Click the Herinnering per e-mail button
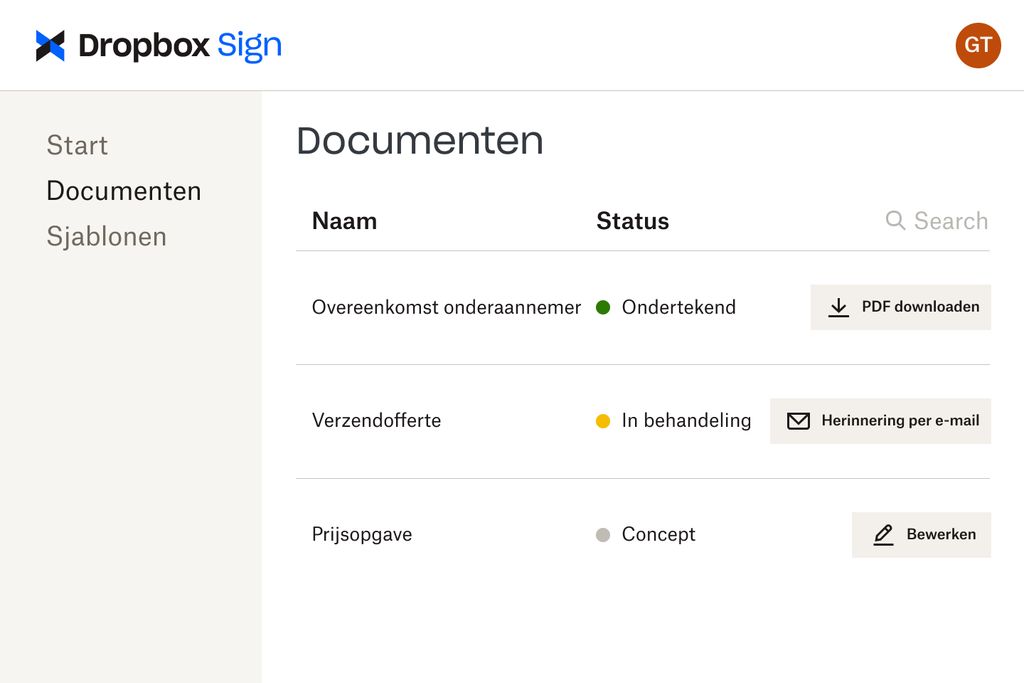Image resolution: width=1024 pixels, height=683 pixels. [880, 421]
